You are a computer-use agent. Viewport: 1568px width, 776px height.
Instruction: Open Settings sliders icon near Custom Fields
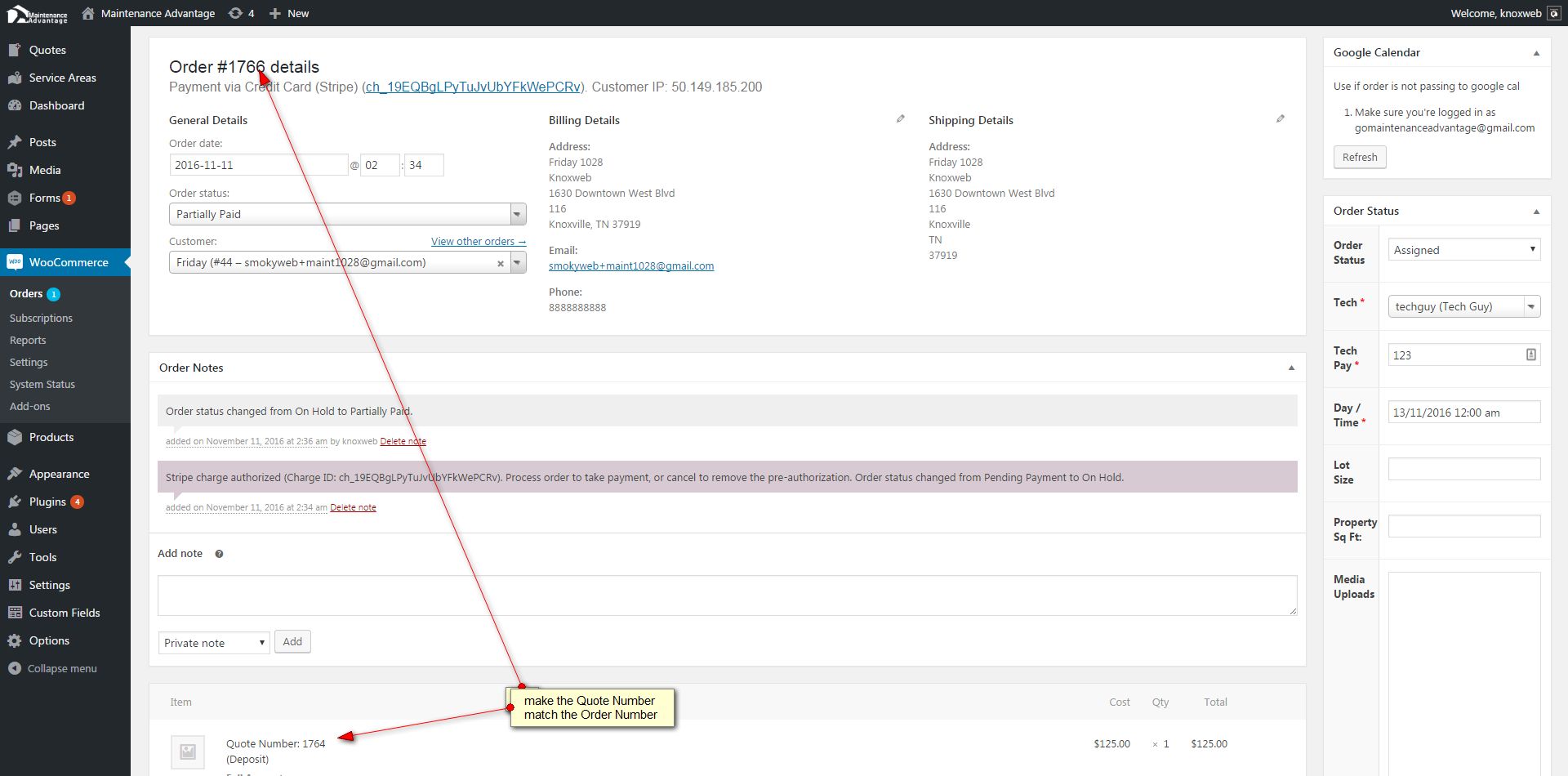point(14,585)
